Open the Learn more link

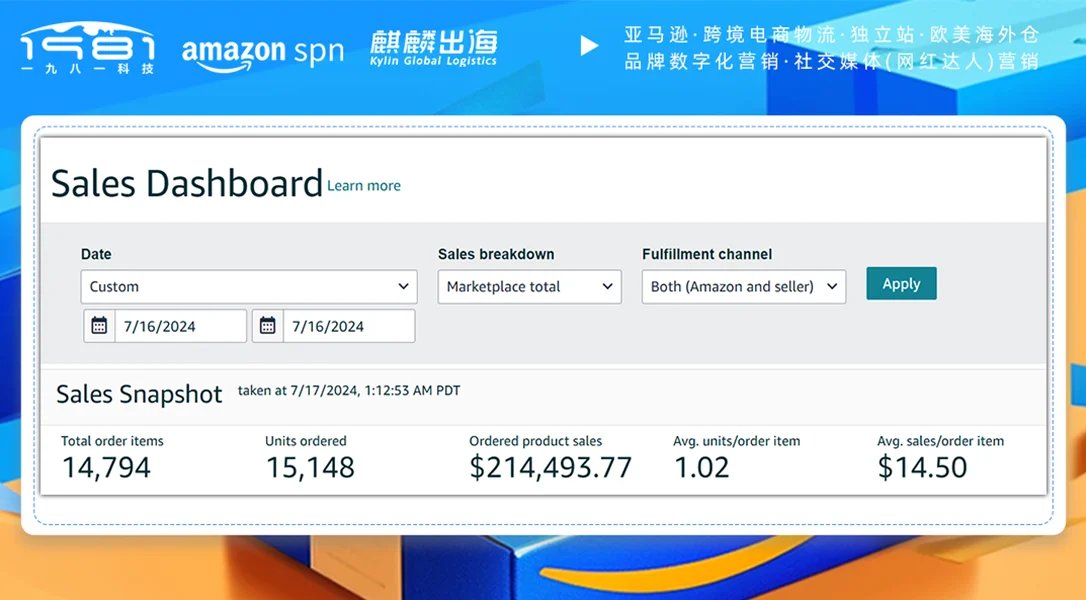pyautogui.click(x=364, y=186)
